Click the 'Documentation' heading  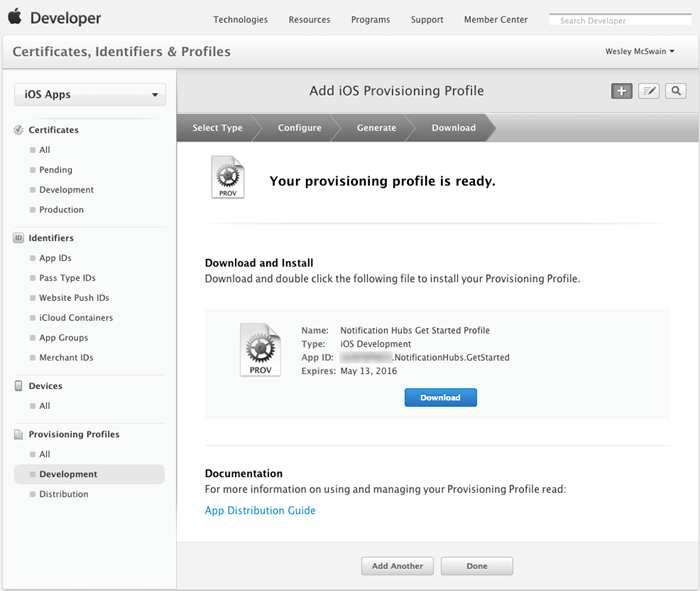point(244,473)
